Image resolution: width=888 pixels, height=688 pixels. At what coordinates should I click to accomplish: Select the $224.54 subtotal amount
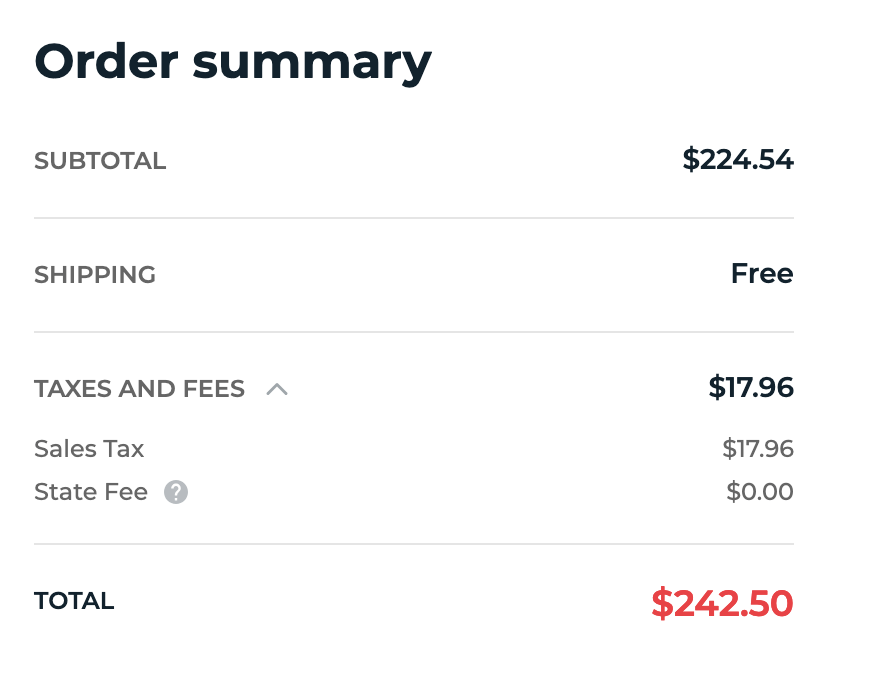(738, 160)
